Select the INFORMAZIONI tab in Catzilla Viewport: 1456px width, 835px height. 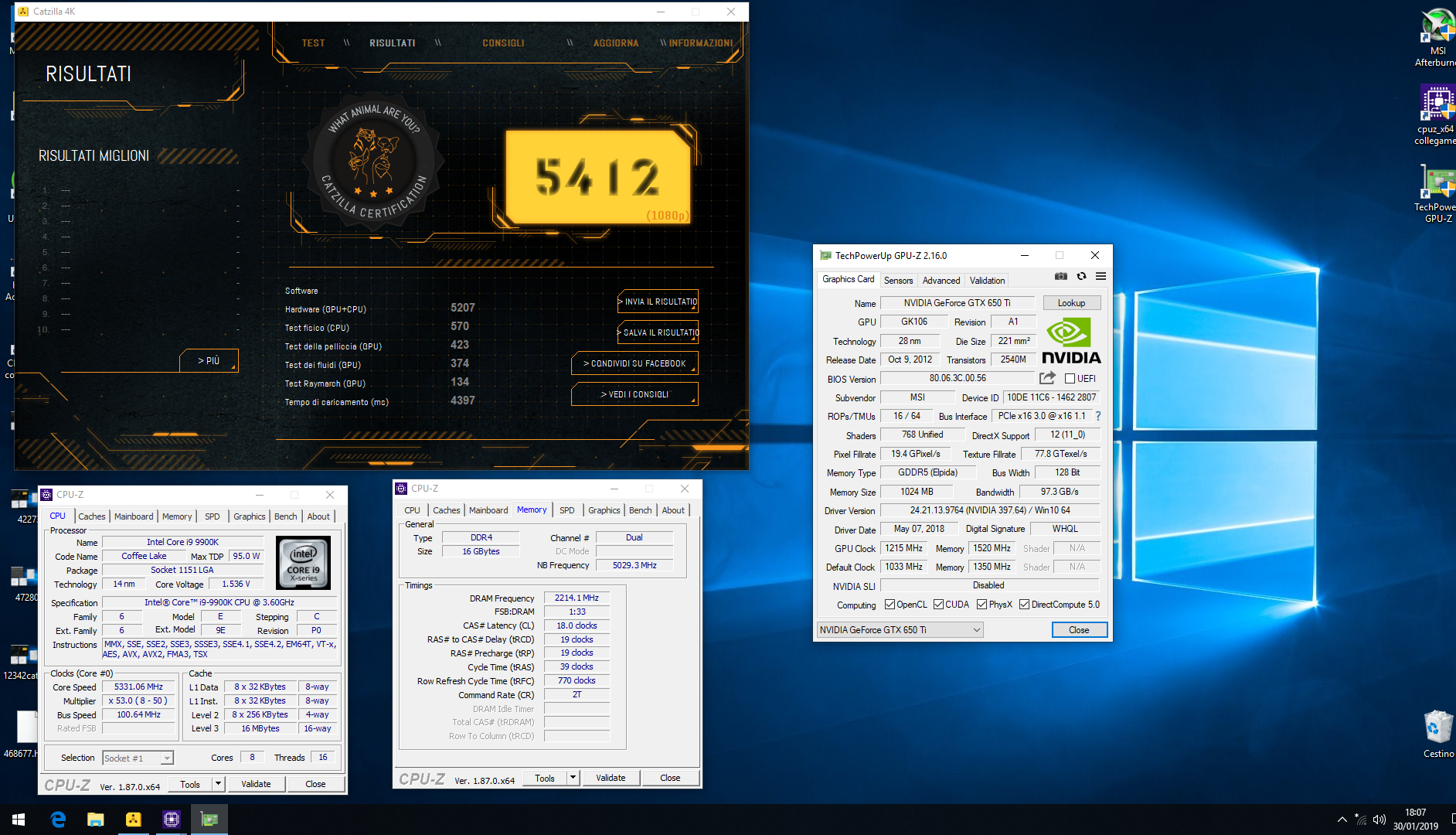pos(701,43)
